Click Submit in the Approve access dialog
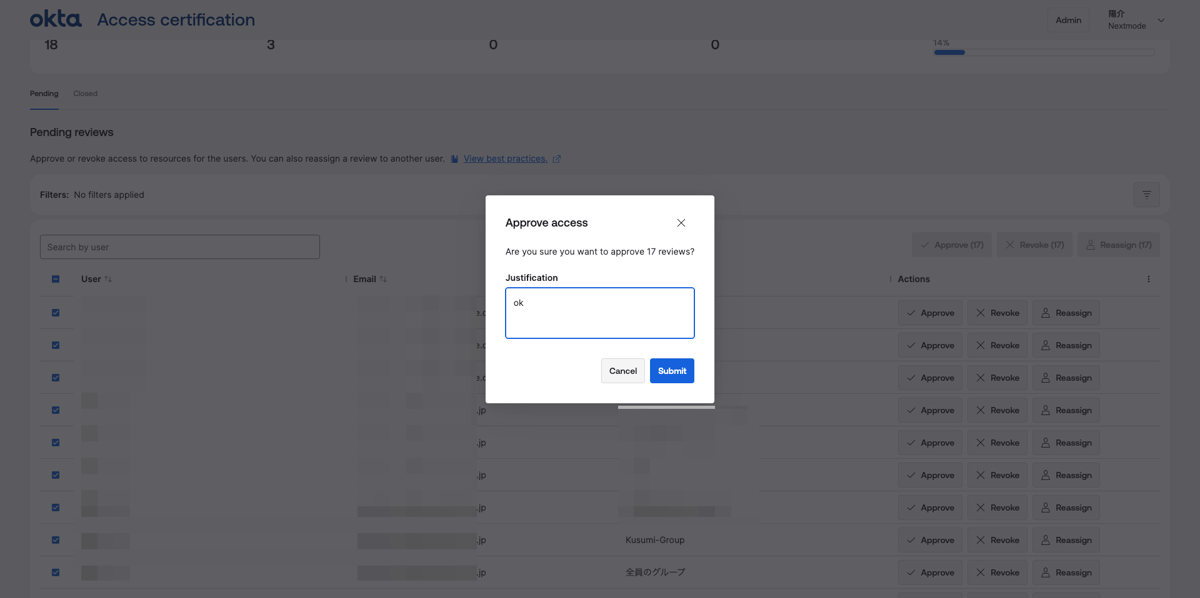1200x598 pixels. [671, 370]
